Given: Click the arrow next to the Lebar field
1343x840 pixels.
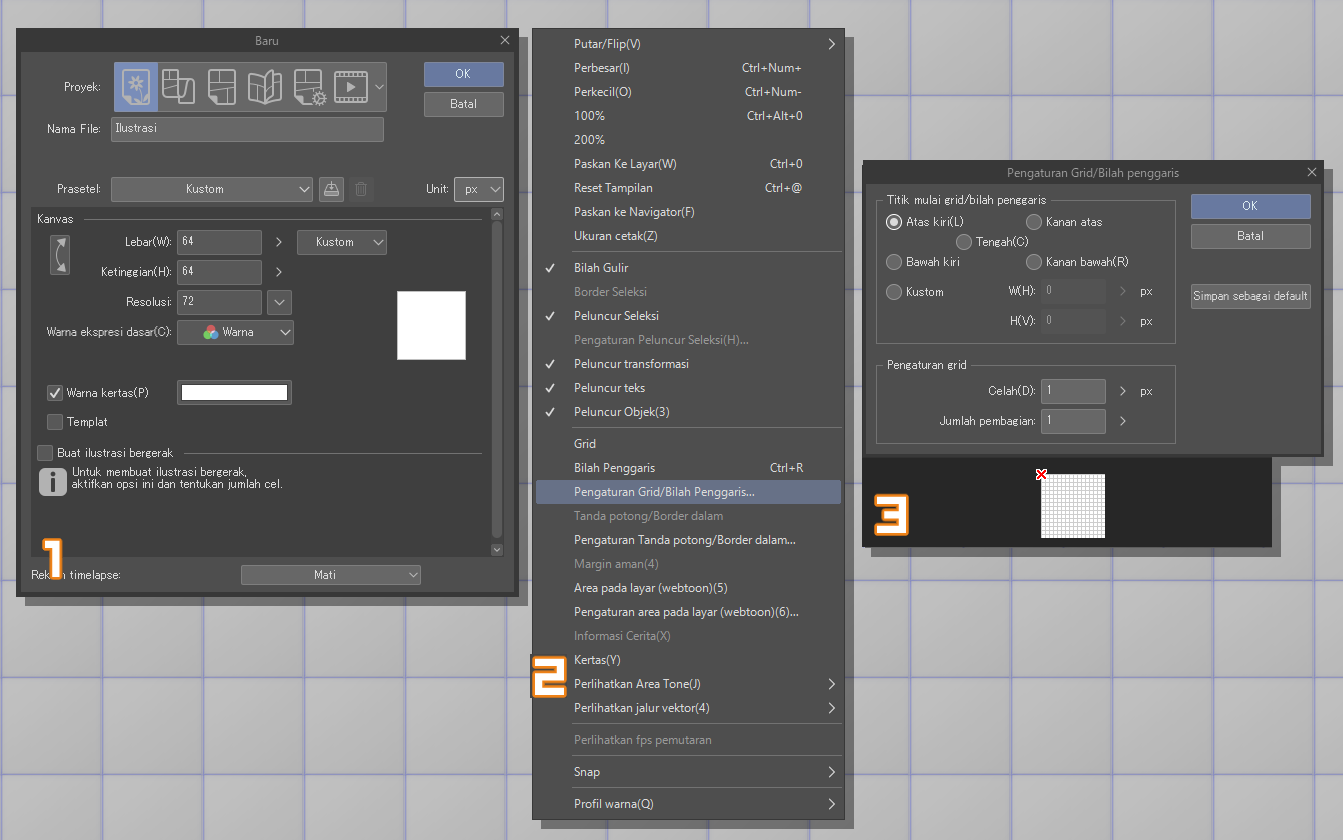Looking at the screenshot, I should 279,242.
